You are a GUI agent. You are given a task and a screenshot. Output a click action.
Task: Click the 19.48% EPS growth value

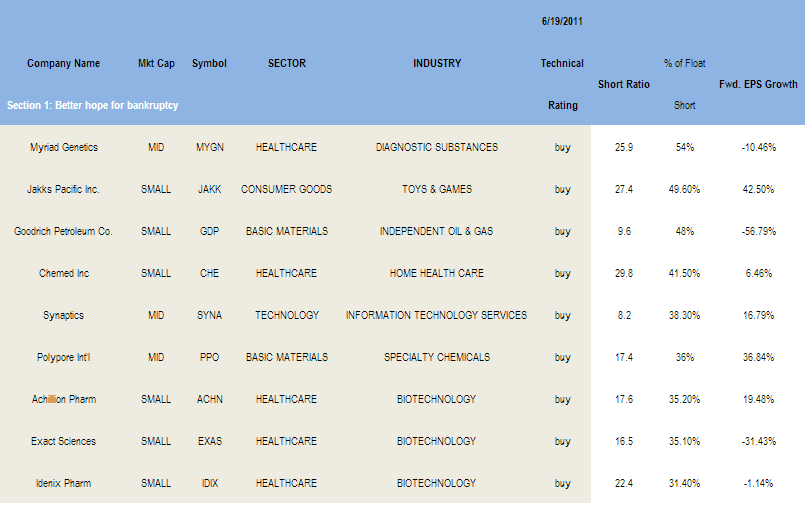[758, 399]
